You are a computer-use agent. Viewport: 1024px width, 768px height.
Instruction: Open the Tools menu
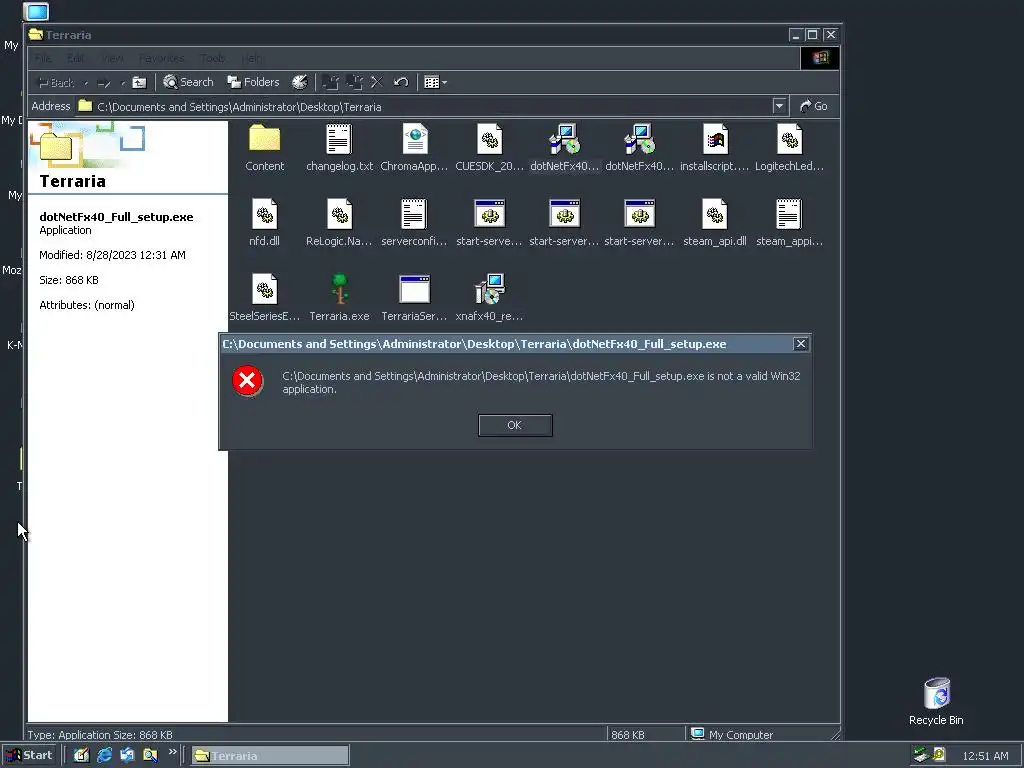212,58
